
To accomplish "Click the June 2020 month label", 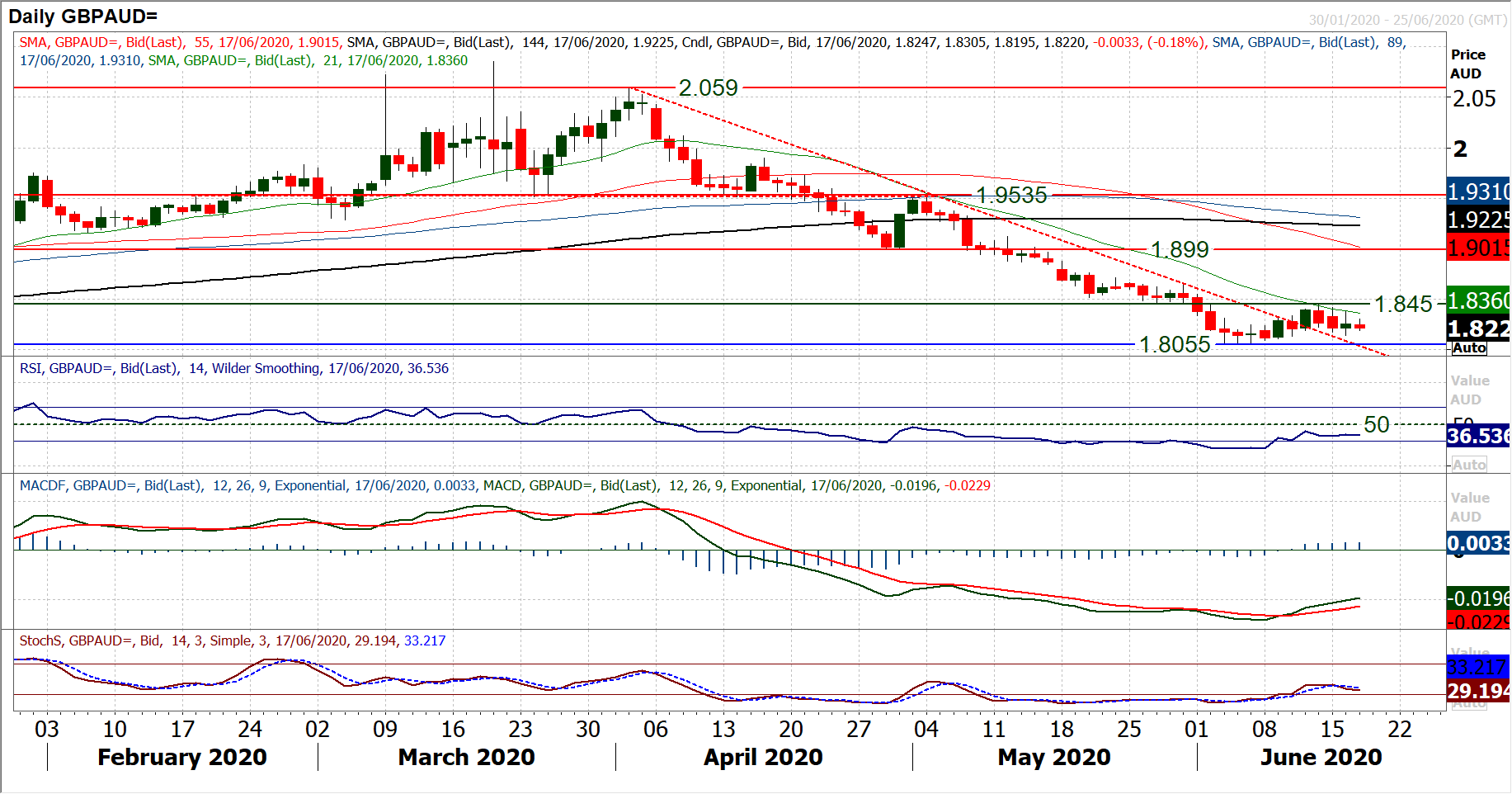I will pos(1321,757).
